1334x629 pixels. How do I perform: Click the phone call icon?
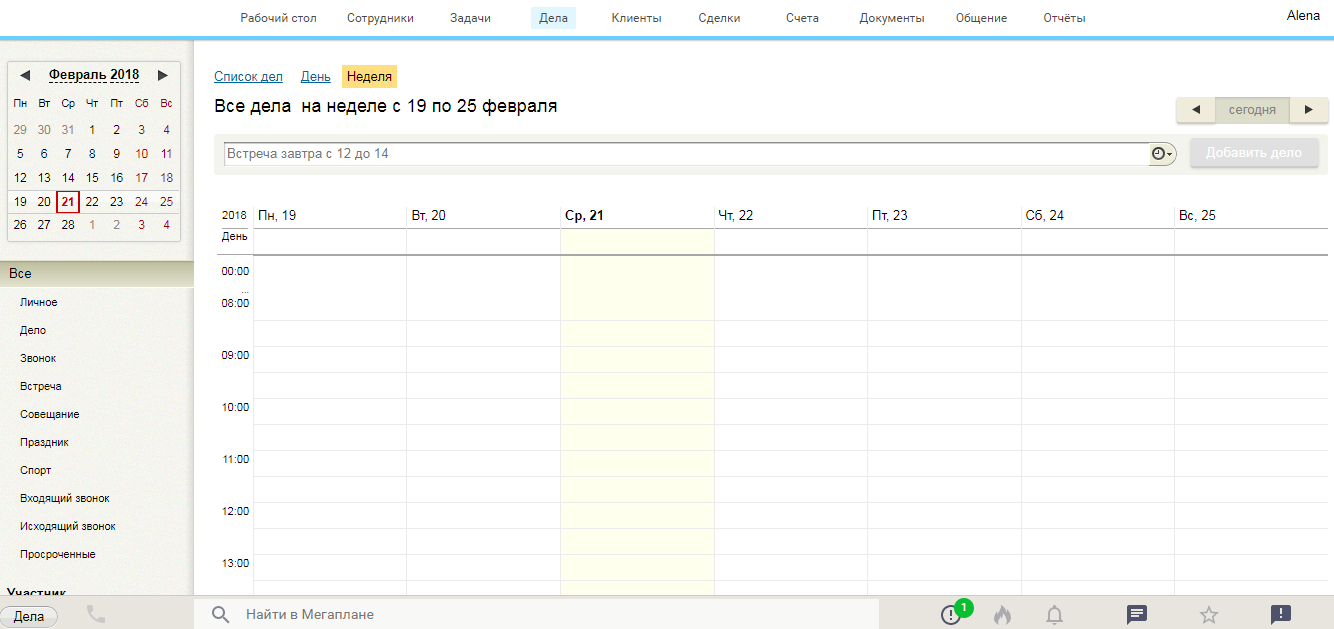coord(96,614)
